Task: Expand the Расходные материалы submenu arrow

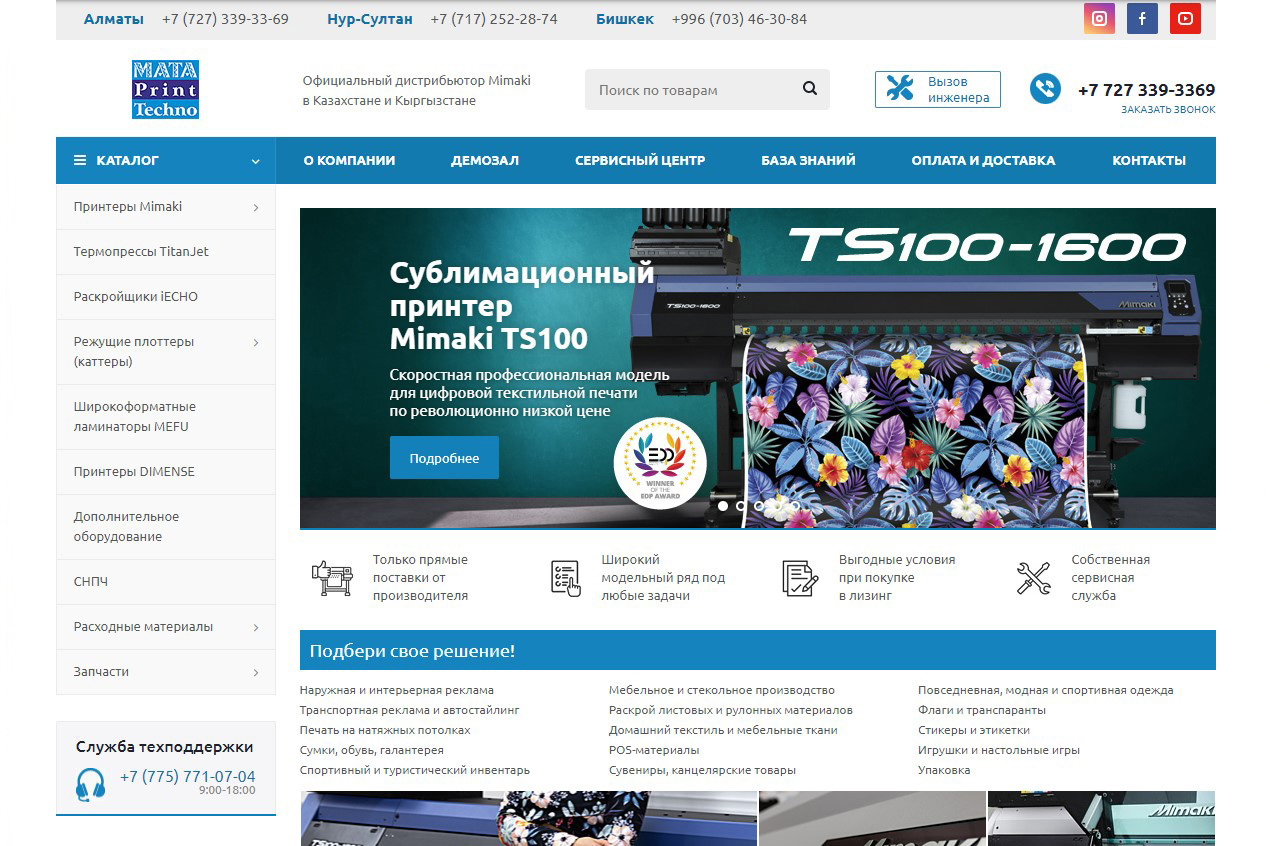Action: coord(256,628)
